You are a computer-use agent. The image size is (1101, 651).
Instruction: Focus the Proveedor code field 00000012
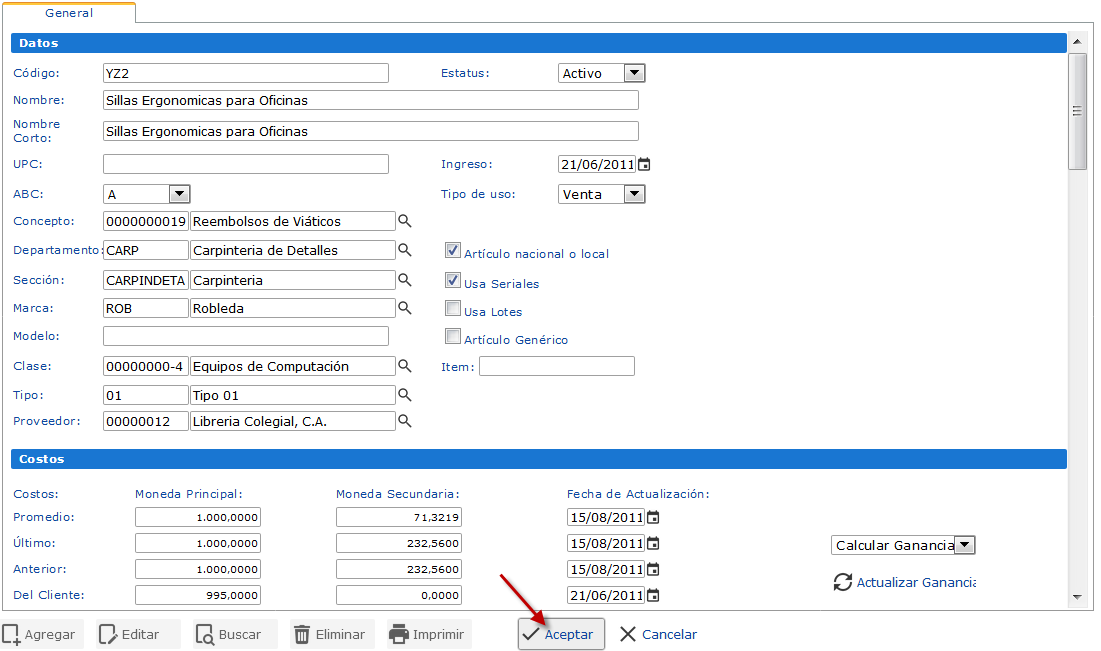click(x=145, y=421)
